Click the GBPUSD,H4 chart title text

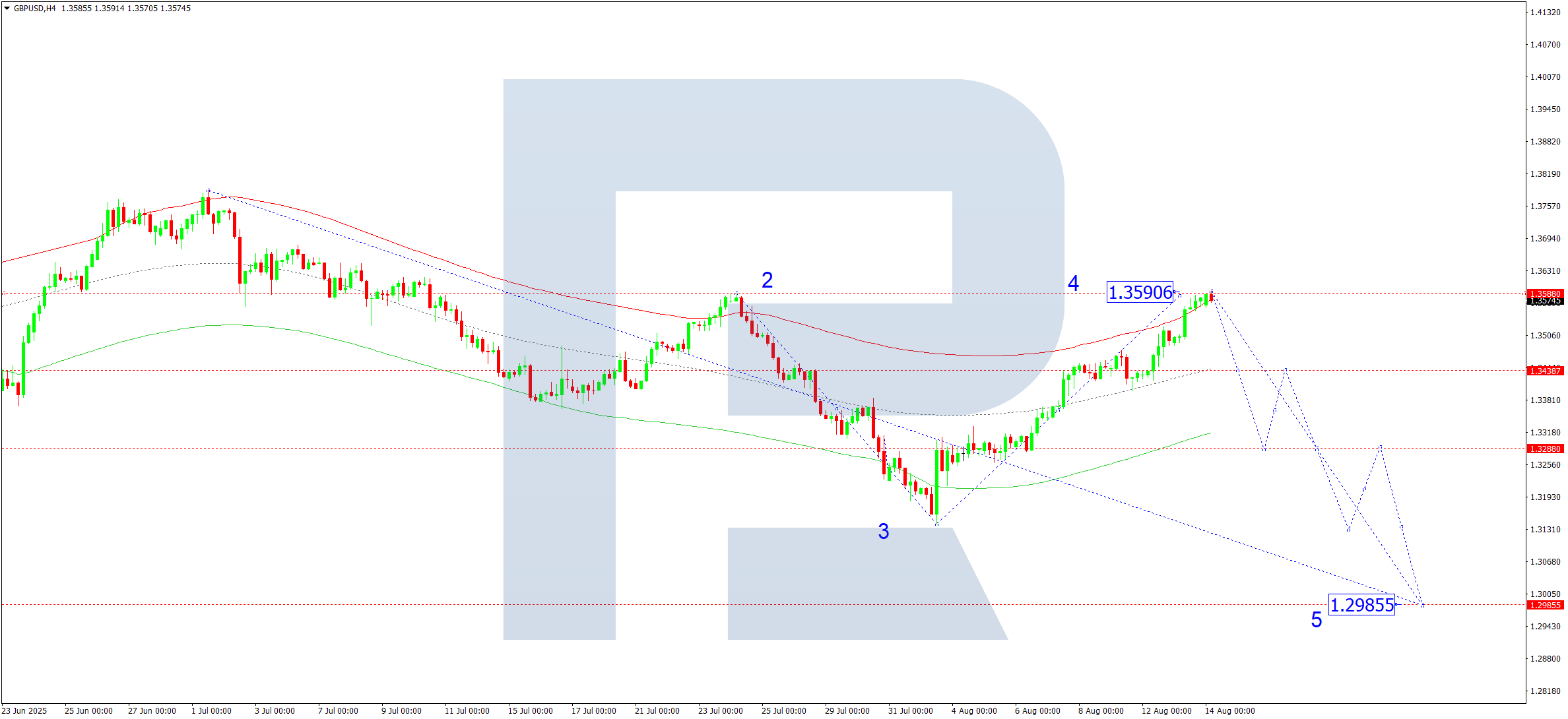pos(34,9)
